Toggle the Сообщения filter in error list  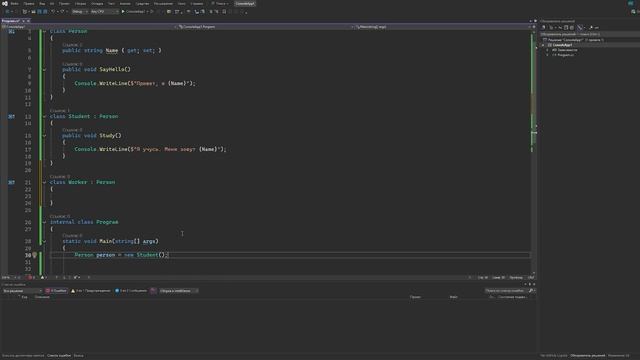pyautogui.click(x=131, y=291)
